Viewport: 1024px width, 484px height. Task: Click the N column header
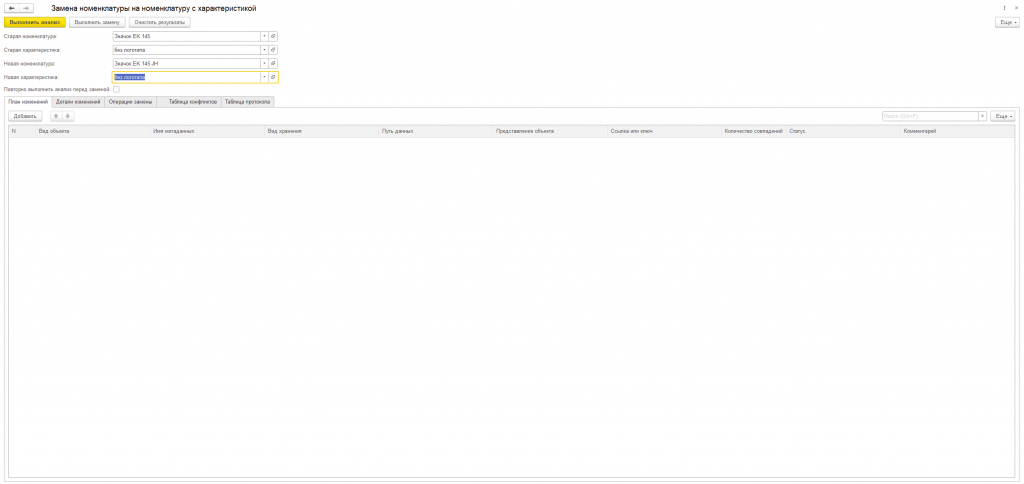point(22,131)
